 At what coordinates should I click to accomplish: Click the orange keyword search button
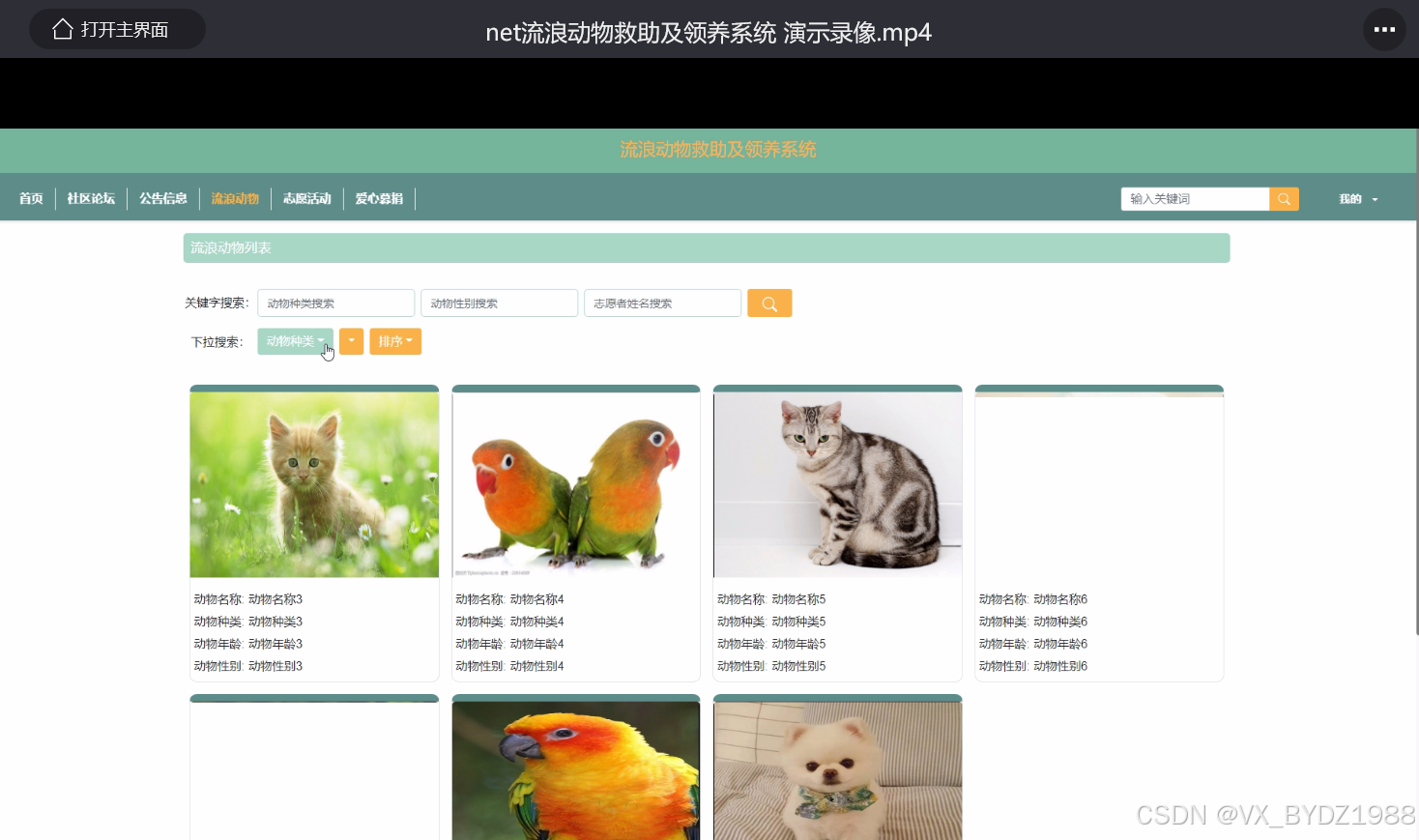click(769, 303)
